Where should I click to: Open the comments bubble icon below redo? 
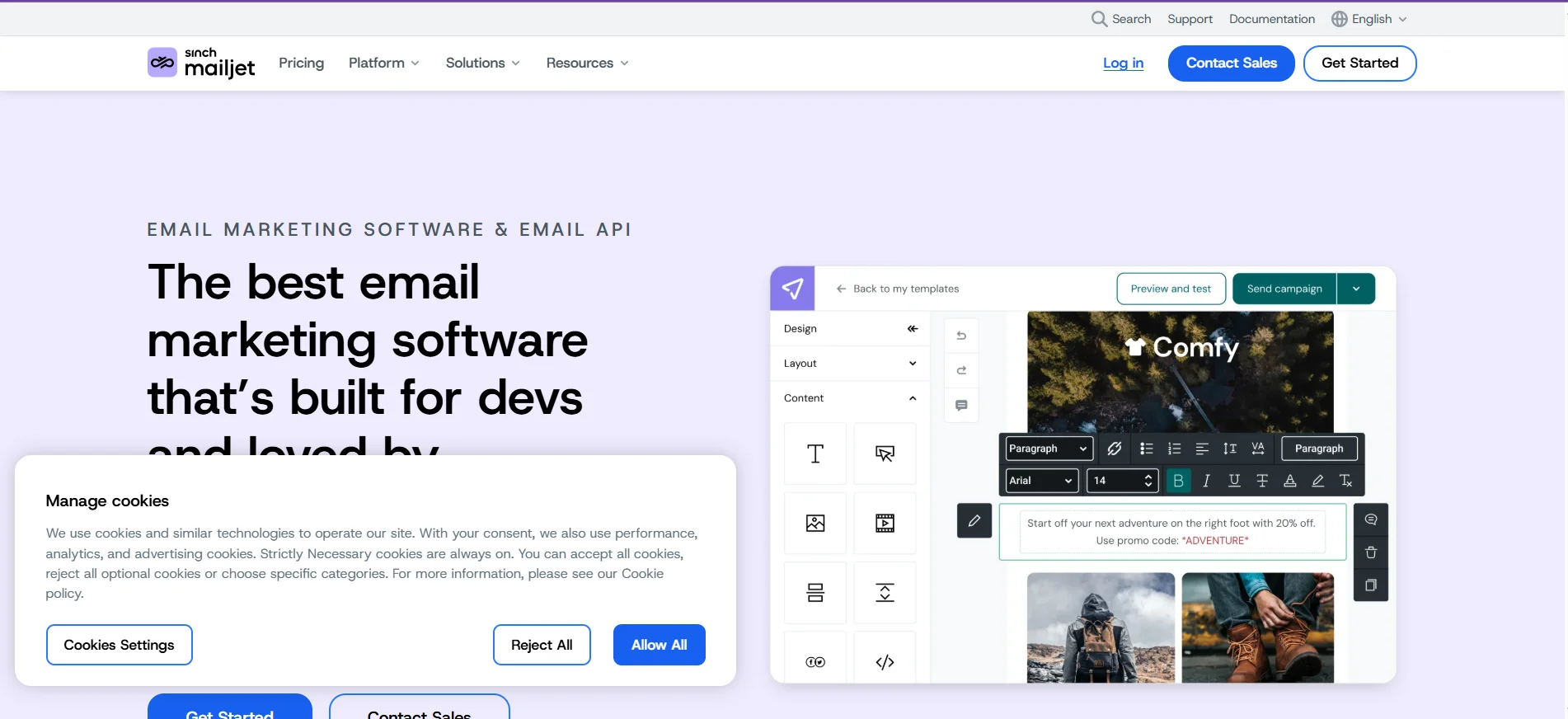click(961, 405)
